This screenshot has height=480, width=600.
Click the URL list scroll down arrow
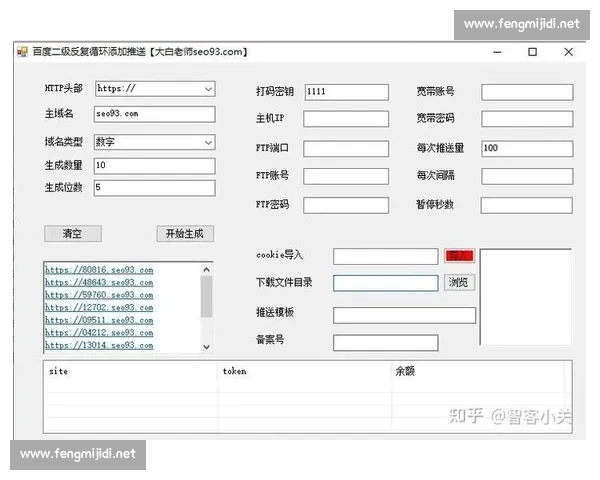pos(207,347)
